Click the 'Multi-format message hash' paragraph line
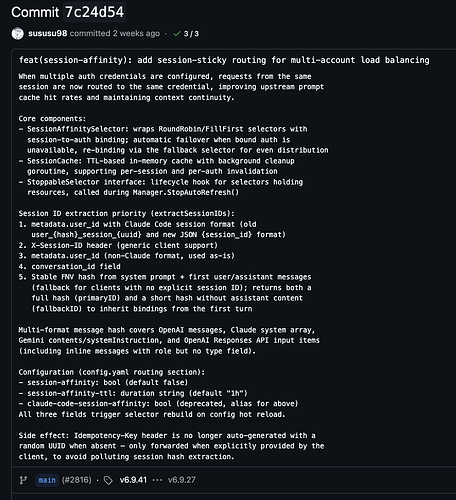The image size is (456, 500). click(167, 330)
